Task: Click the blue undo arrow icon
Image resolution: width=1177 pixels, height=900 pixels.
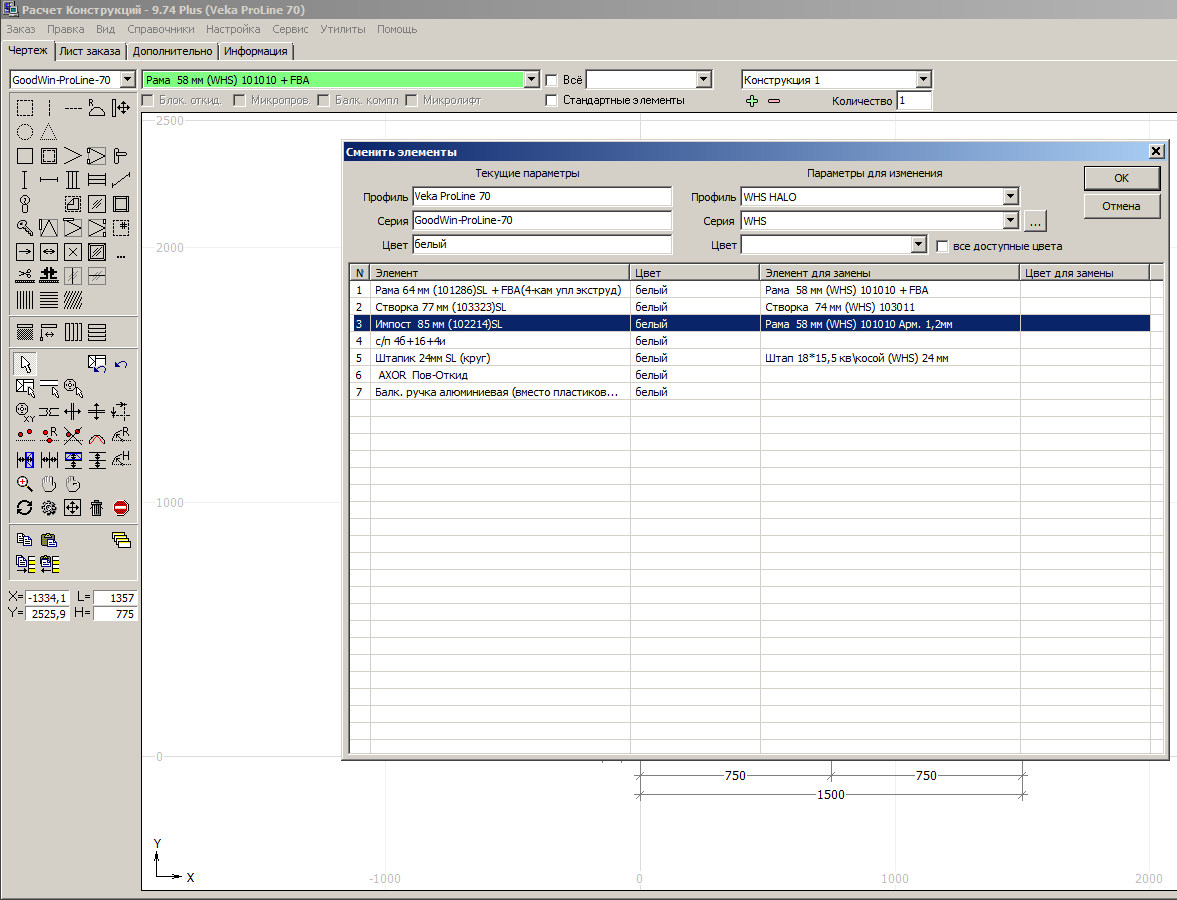Action: [x=121, y=364]
